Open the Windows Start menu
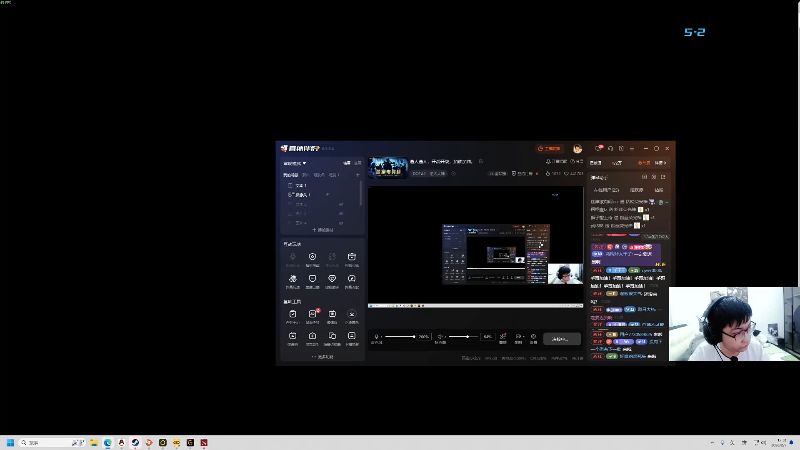800x450 pixels. click(10, 442)
